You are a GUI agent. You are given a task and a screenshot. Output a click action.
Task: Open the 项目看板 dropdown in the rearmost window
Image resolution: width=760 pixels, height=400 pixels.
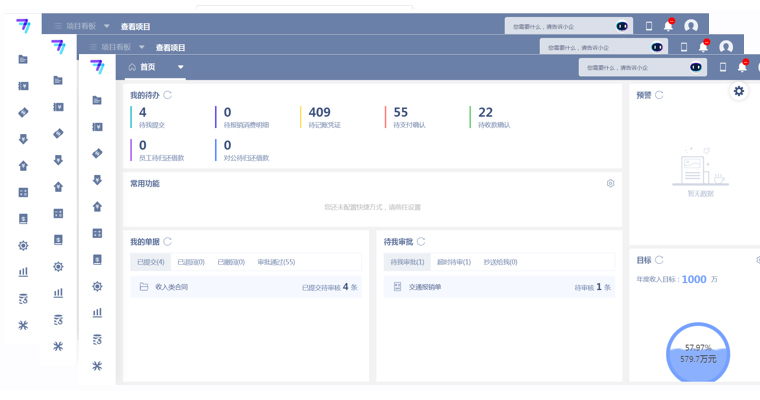[x=107, y=26]
